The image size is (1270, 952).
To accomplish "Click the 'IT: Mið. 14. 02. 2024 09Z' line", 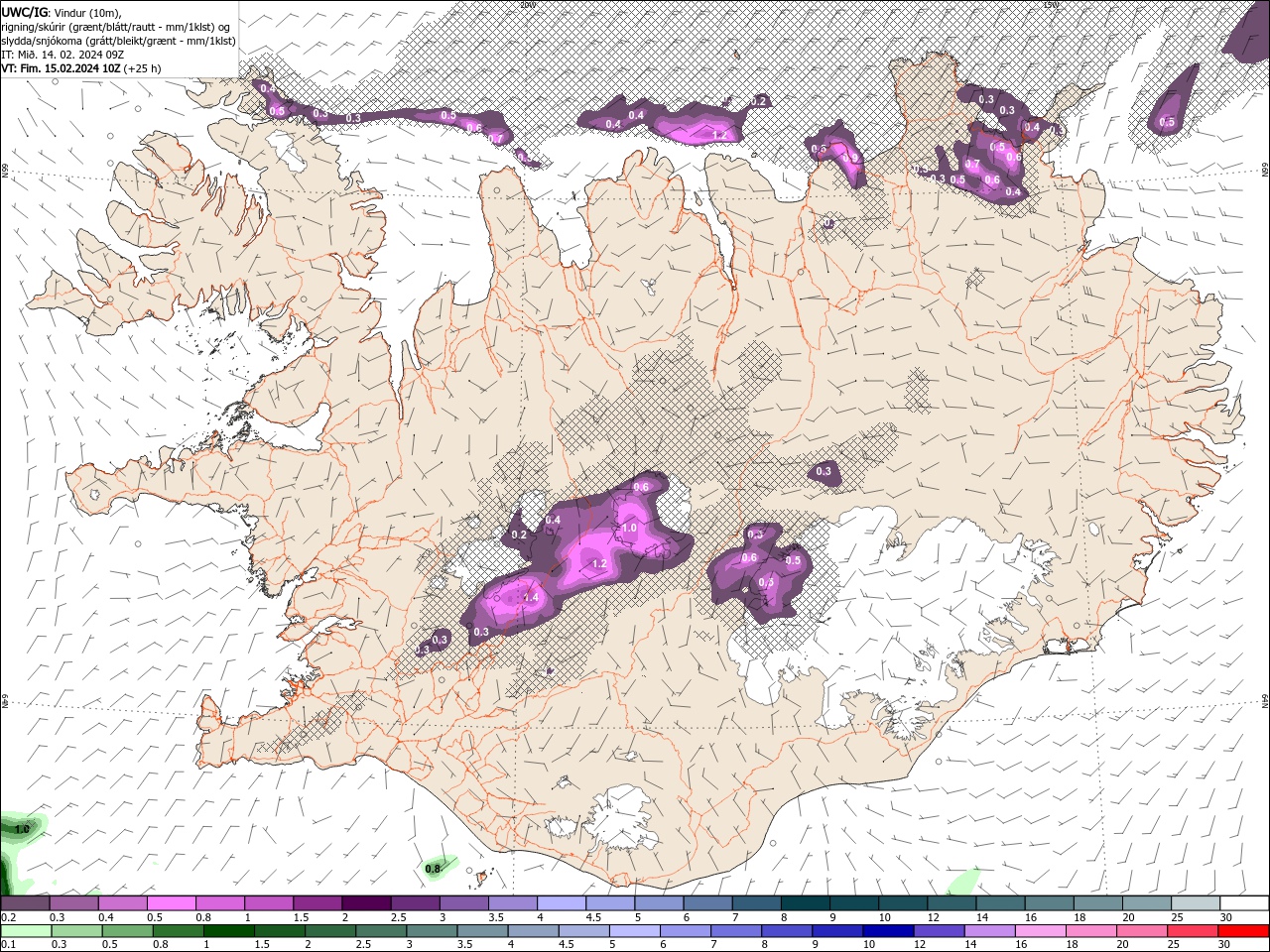I will click(x=62, y=55).
